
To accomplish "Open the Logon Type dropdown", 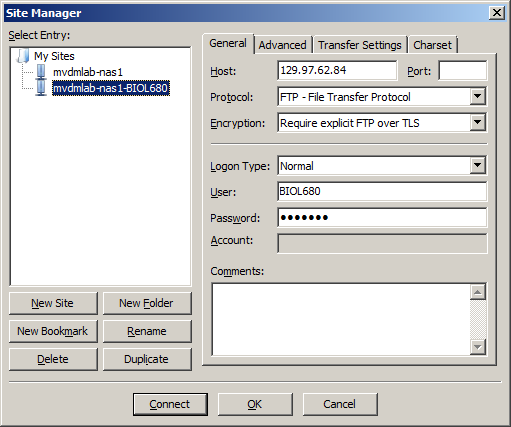I will pos(478,165).
